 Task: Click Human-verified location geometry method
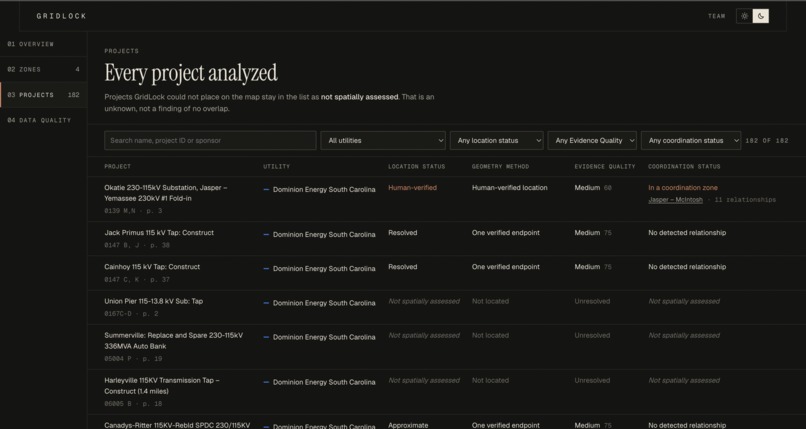coord(509,188)
